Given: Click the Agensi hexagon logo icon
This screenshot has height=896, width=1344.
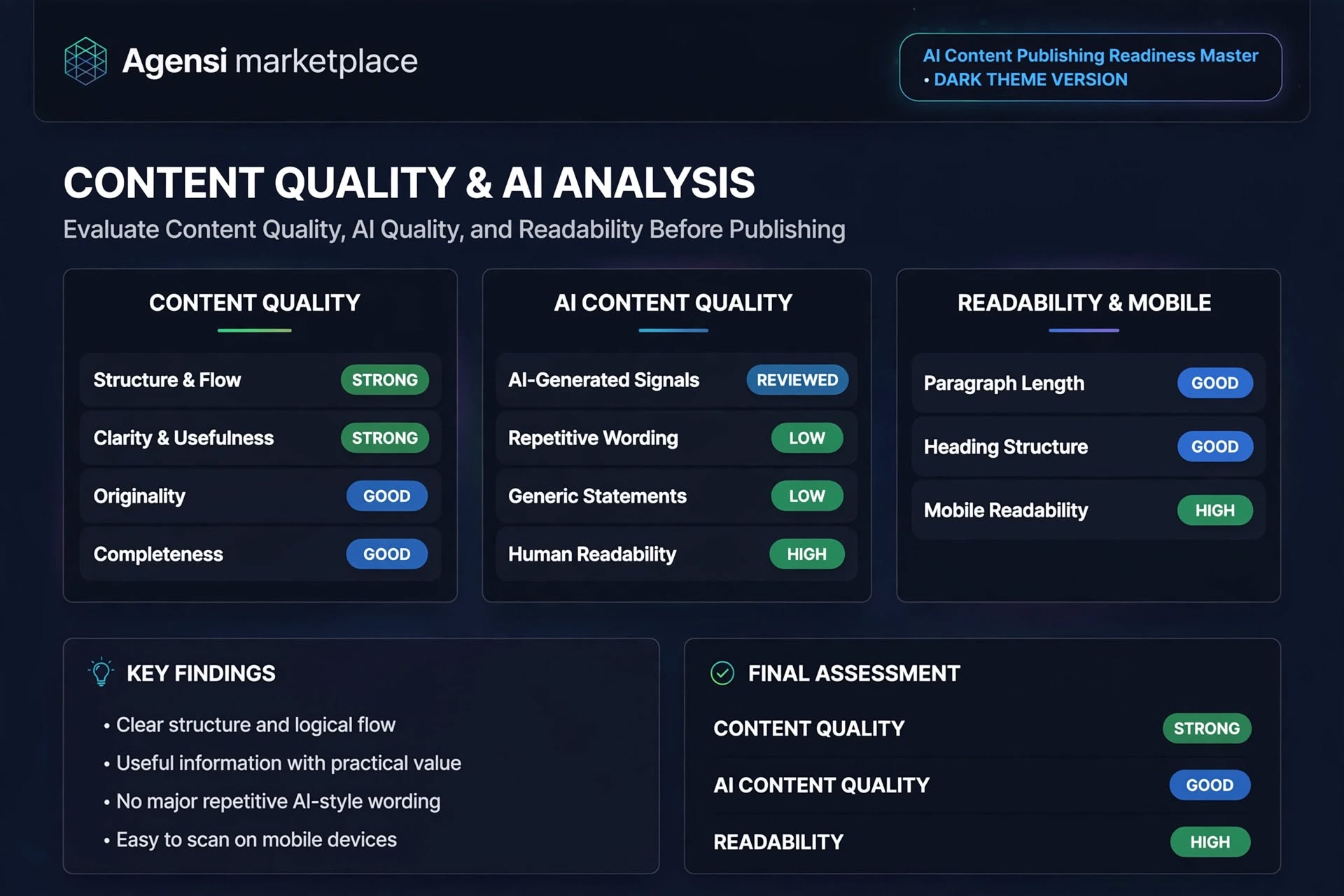Looking at the screenshot, I should click(x=85, y=61).
